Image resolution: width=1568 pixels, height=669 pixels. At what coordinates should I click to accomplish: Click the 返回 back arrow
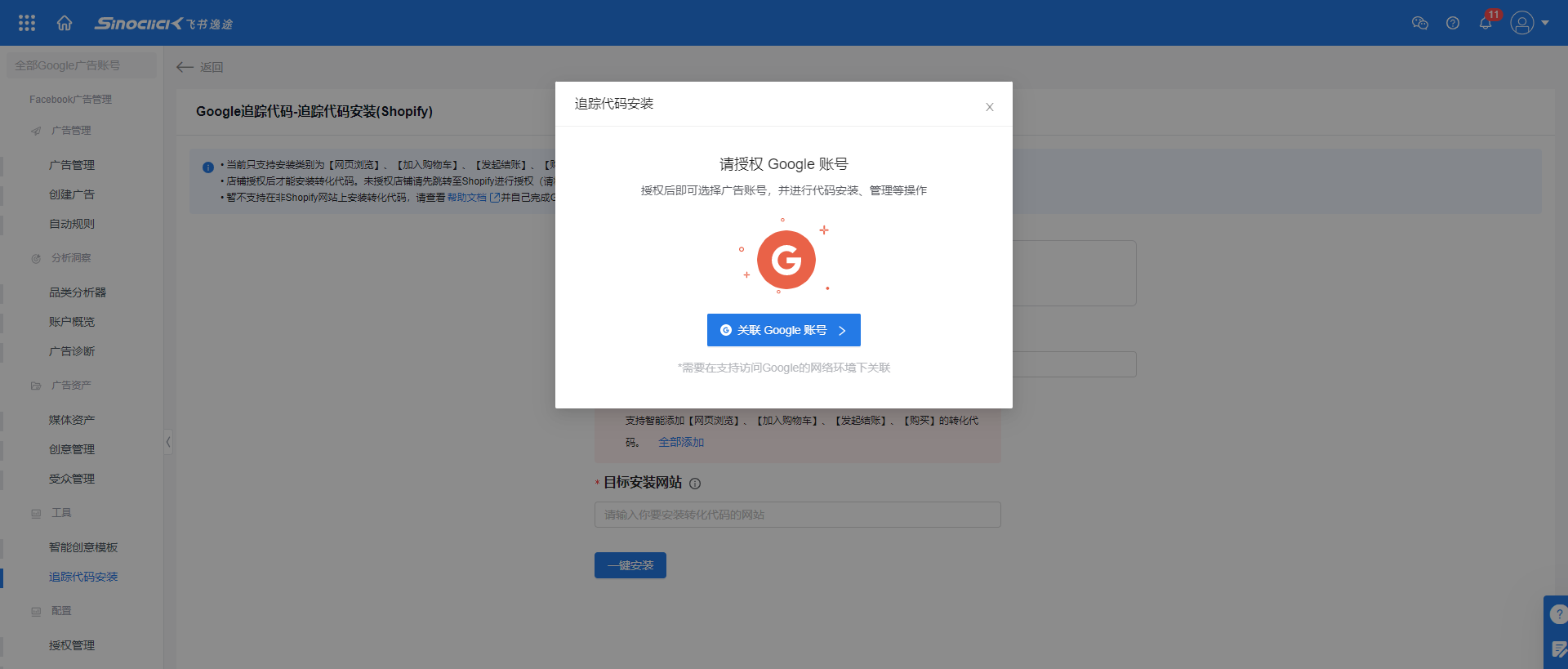(185, 67)
